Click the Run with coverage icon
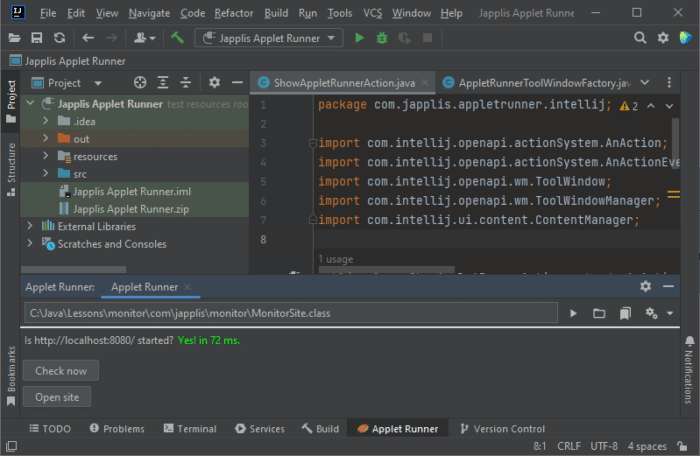The width and height of the screenshot is (700, 456). [404, 38]
